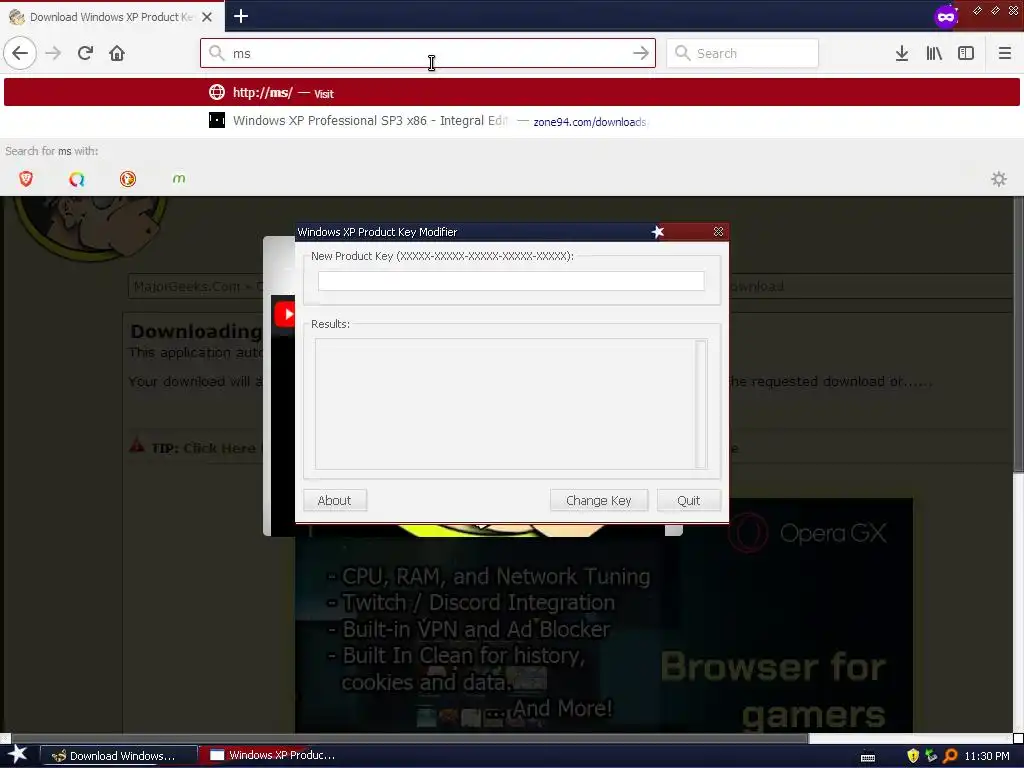
Task: Click the keyboard icon in system tray
Action: click(867, 757)
